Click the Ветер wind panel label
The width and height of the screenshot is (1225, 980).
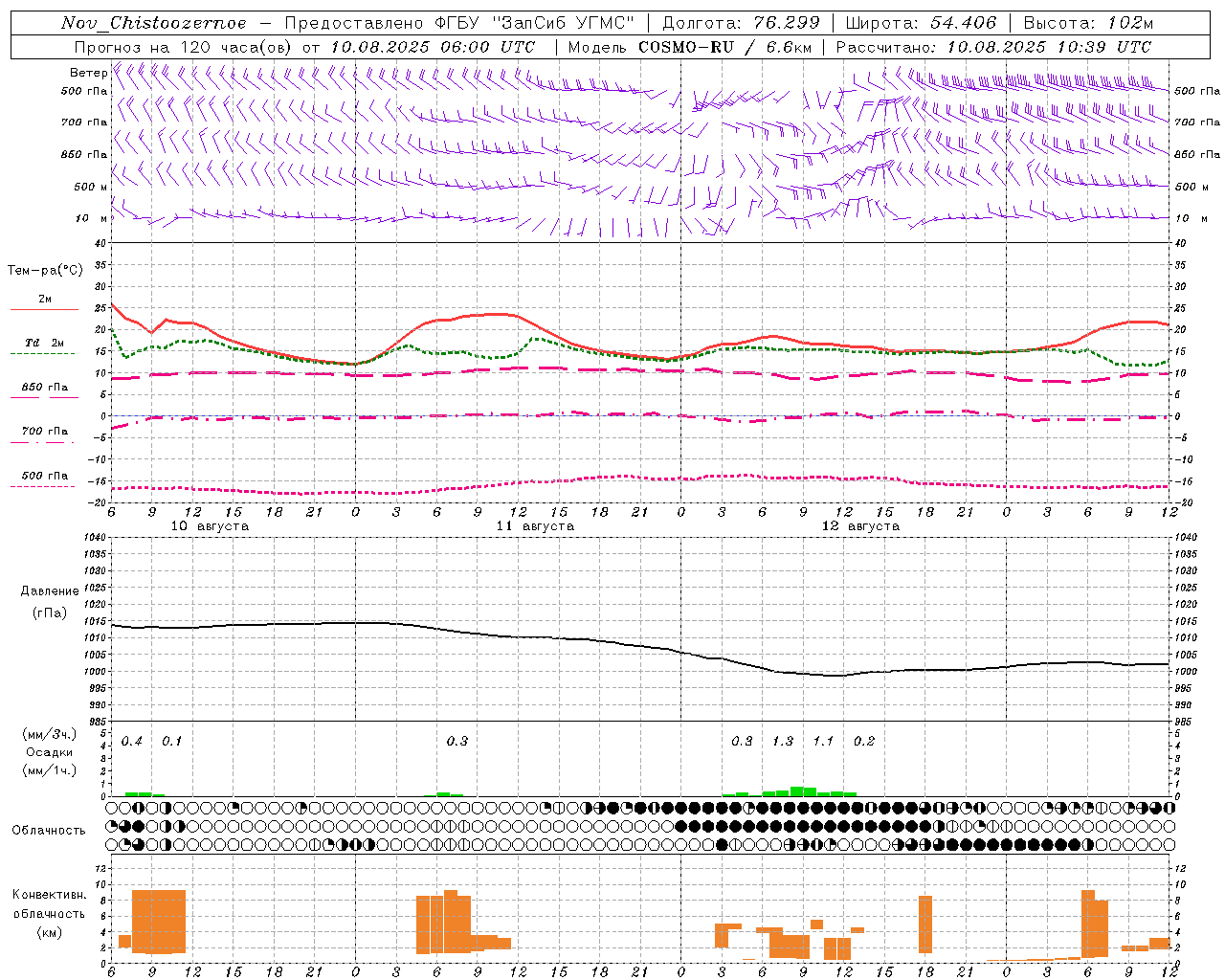coord(88,73)
